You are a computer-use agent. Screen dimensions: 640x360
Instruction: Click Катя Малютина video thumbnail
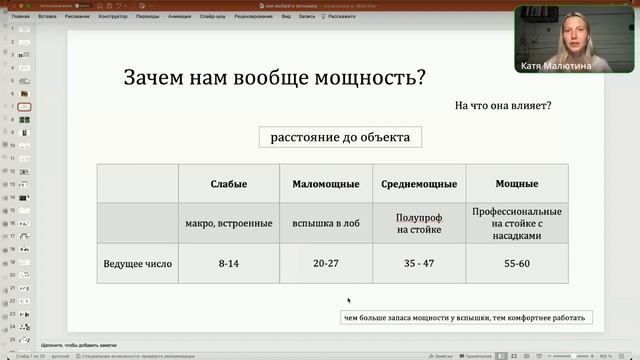[574, 39]
